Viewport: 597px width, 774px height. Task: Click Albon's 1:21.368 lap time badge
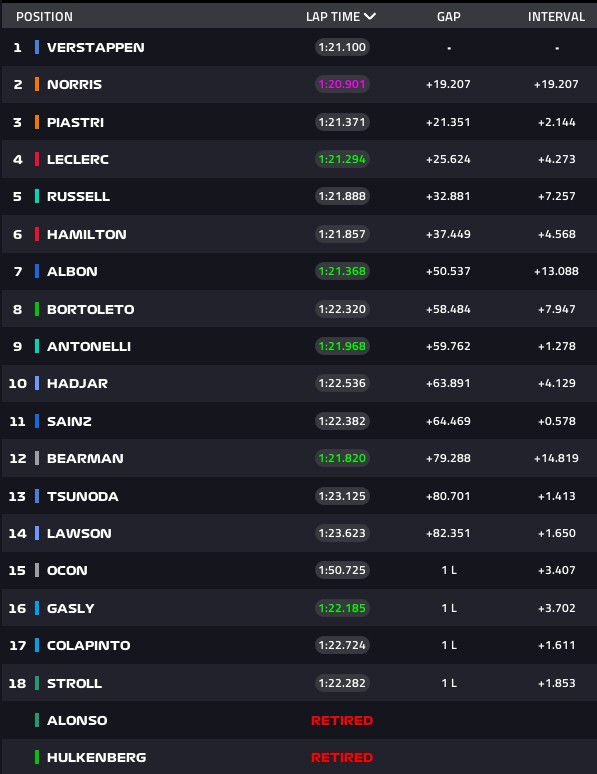tap(342, 271)
